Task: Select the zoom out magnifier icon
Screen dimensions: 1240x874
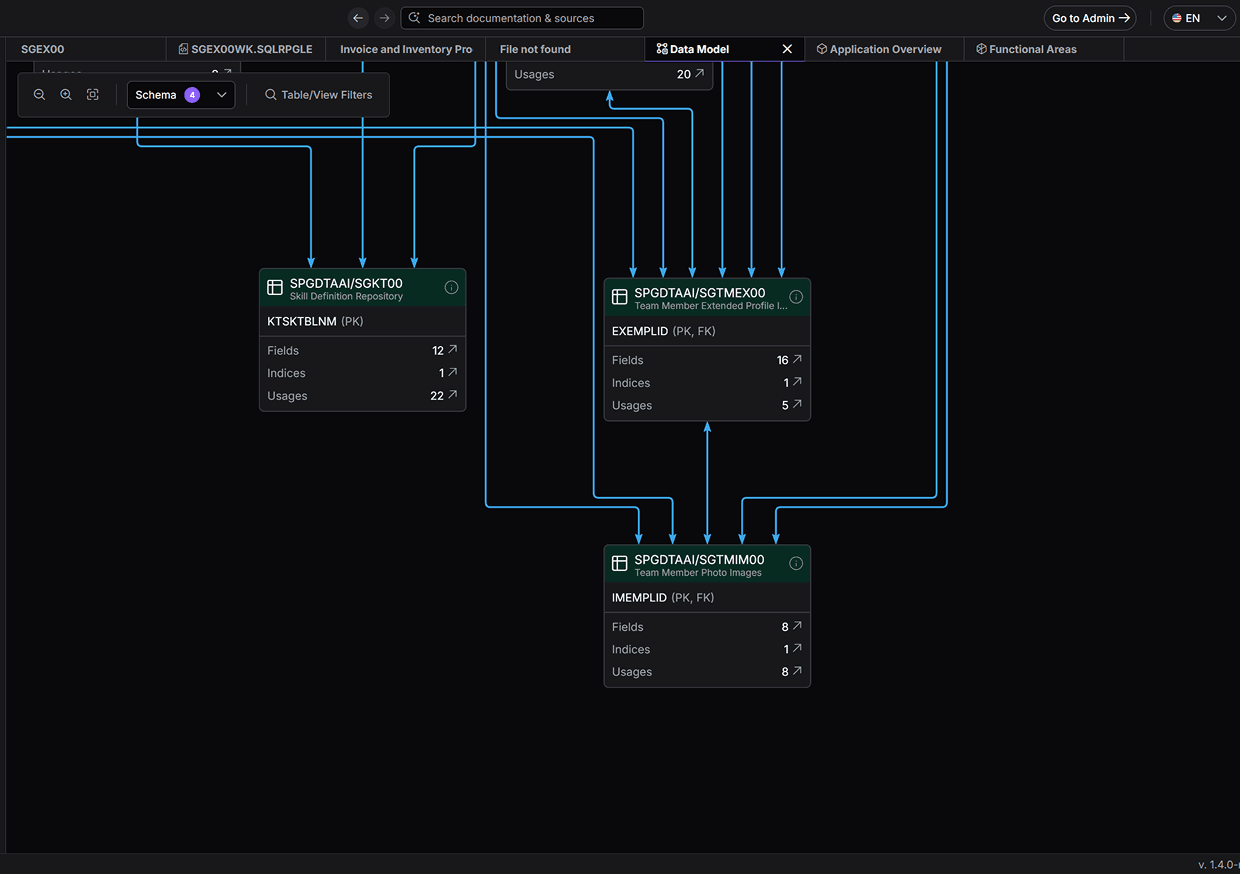Action: pos(39,94)
